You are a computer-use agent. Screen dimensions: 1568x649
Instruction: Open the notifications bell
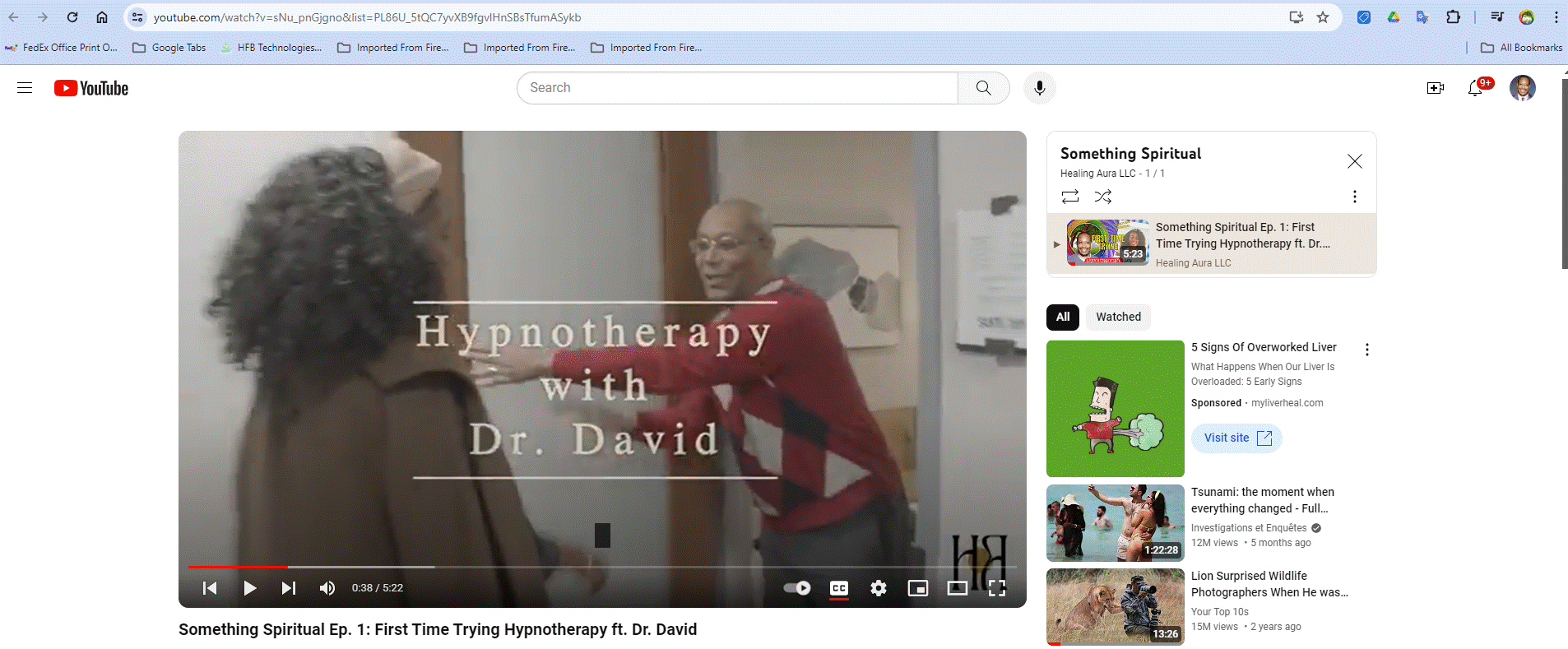coord(1475,88)
